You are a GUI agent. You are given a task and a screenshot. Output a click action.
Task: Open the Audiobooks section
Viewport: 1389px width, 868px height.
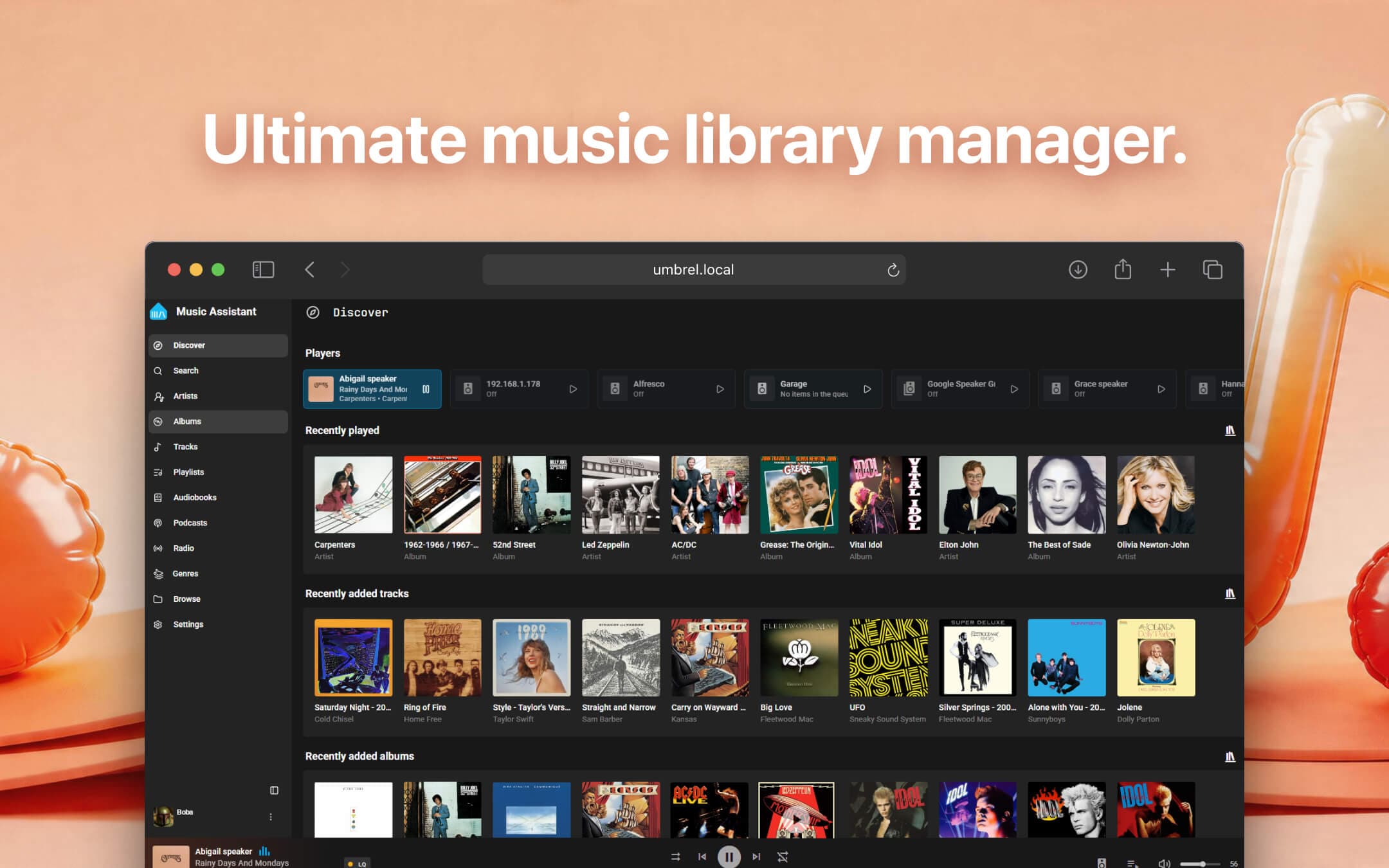pos(194,497)
